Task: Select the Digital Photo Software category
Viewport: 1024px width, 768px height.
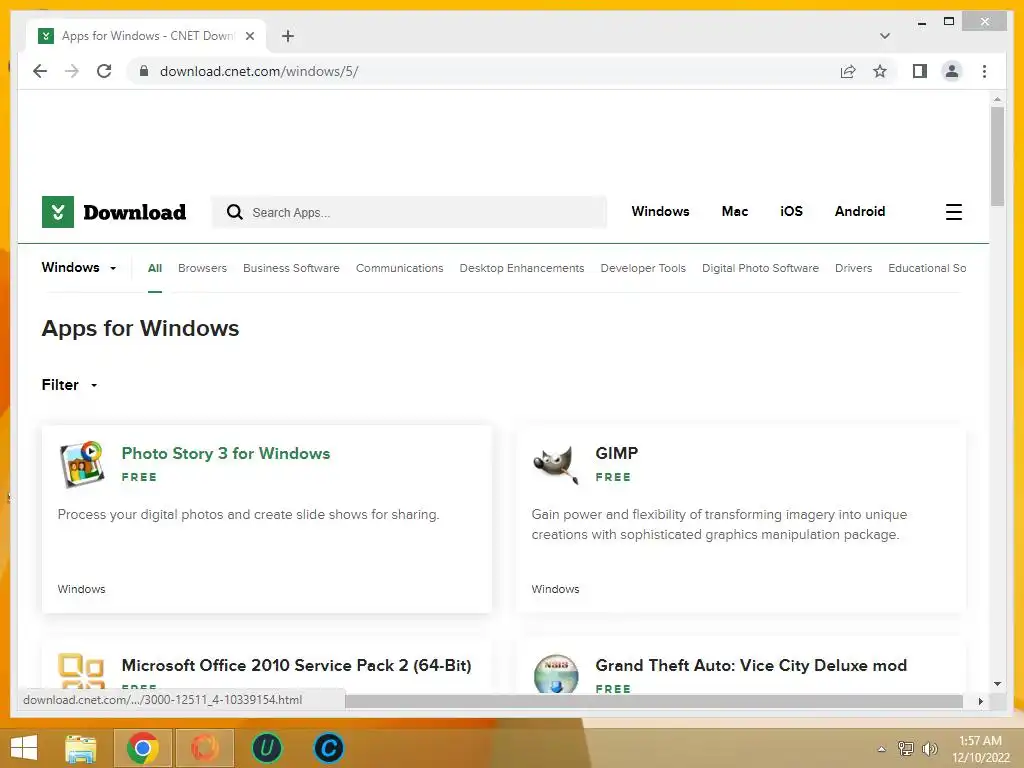Action: [x=760, y=268]
